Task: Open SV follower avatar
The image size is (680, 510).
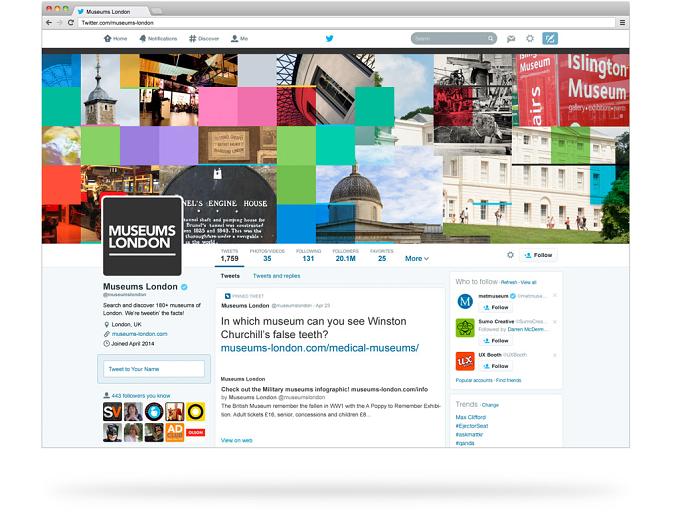Action: 112,412
